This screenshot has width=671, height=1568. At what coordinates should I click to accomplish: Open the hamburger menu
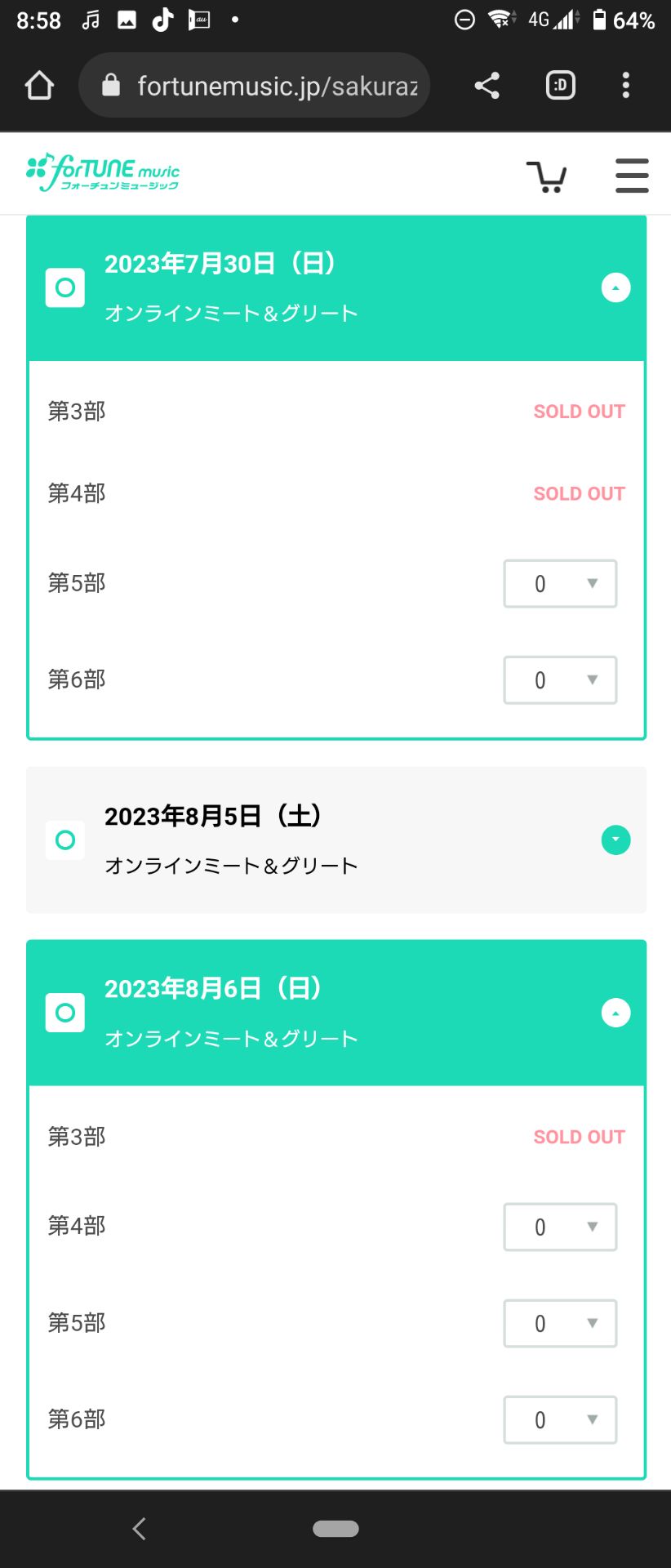pyautogui.click(x=632, y=176)
